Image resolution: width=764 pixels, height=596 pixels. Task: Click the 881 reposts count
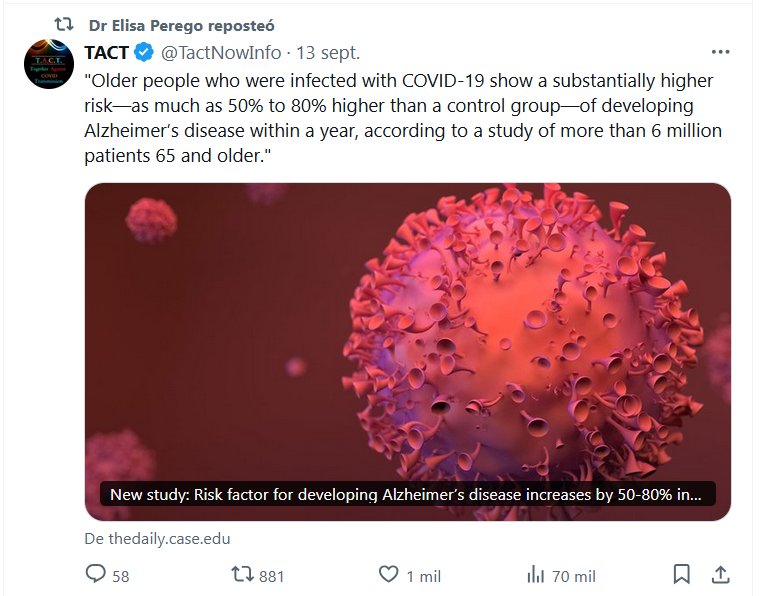coord(272,576)
